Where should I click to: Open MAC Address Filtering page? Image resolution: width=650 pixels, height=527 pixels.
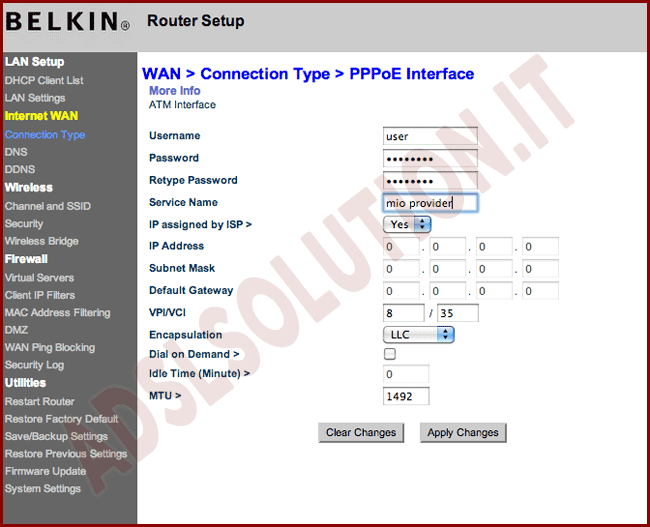point(58,313)
